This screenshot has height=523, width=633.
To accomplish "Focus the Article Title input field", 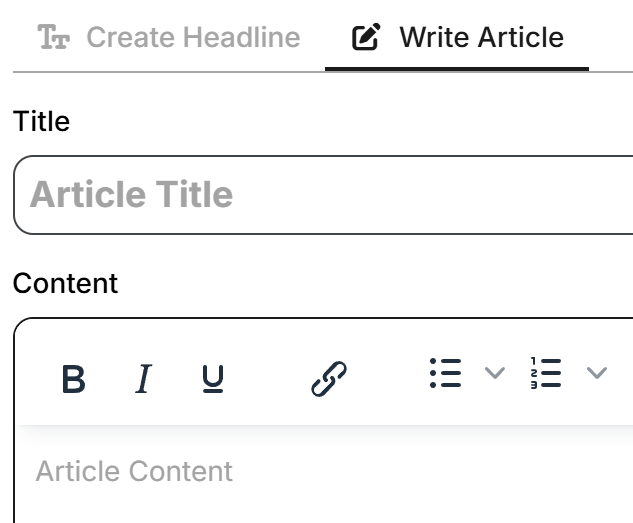I will 400,195.
